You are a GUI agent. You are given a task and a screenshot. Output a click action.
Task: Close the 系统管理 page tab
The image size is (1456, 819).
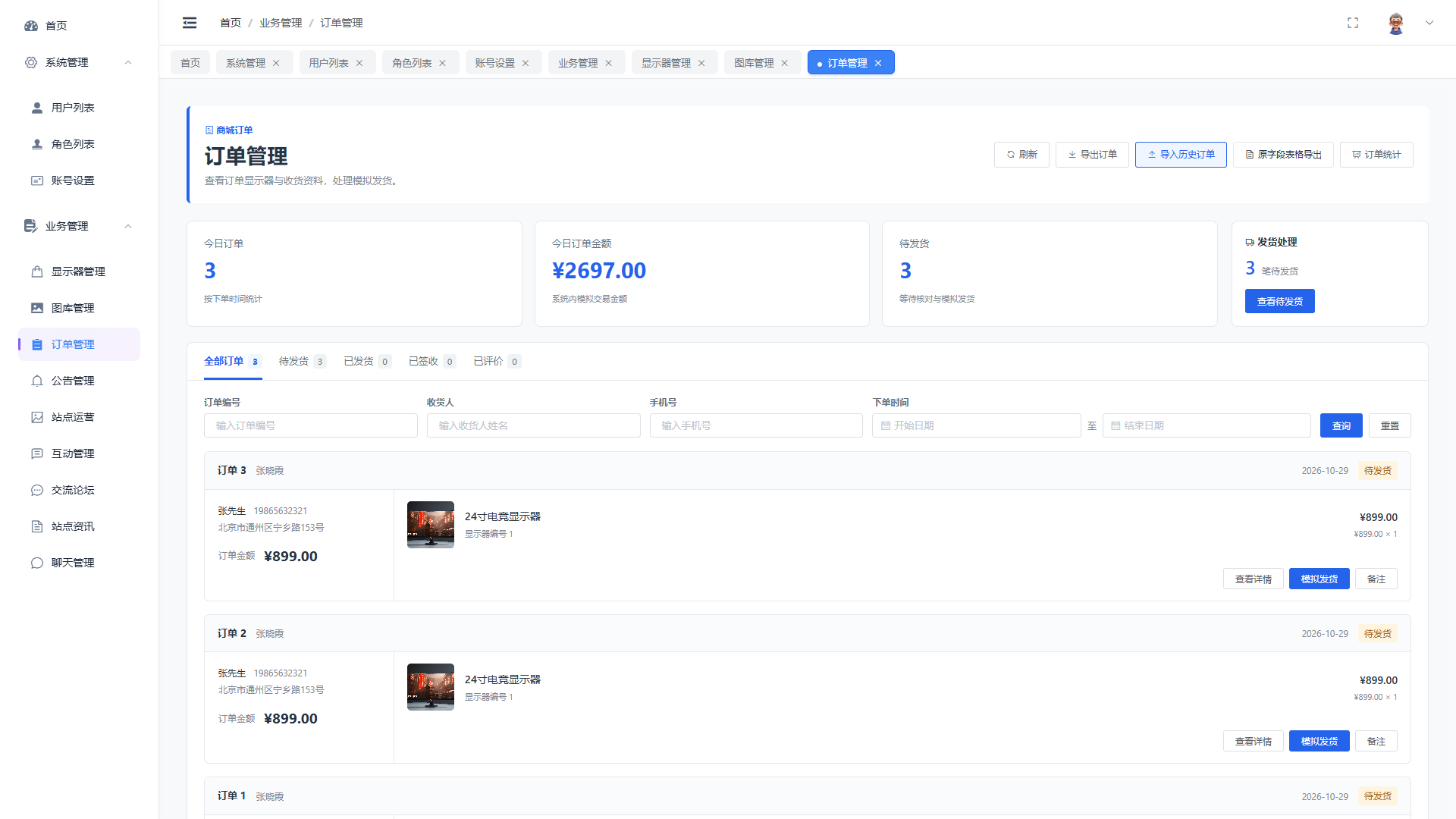tap(276, 63)
